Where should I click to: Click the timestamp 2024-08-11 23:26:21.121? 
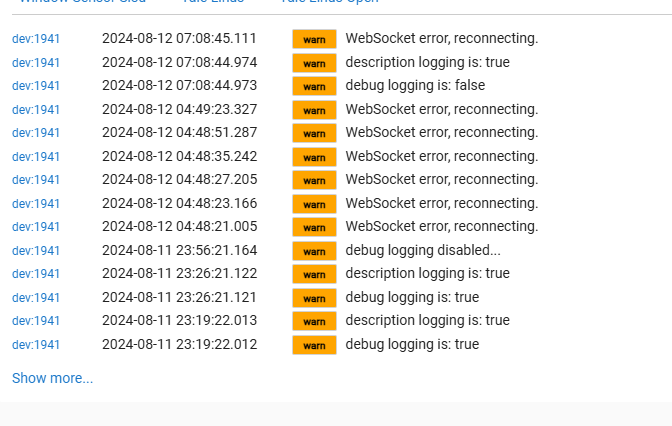180,297
